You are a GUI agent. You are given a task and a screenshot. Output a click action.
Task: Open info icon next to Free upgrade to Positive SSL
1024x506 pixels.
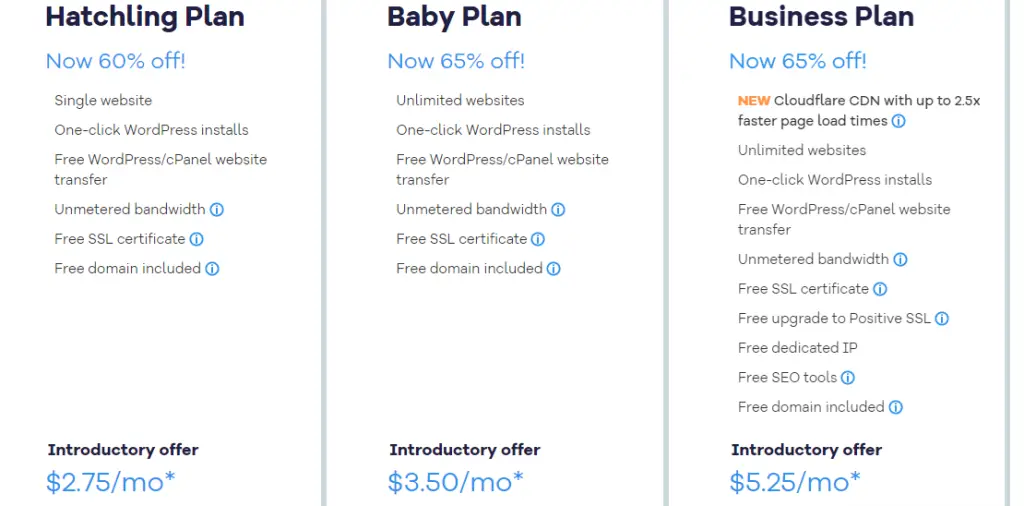(x=942, y=319)
